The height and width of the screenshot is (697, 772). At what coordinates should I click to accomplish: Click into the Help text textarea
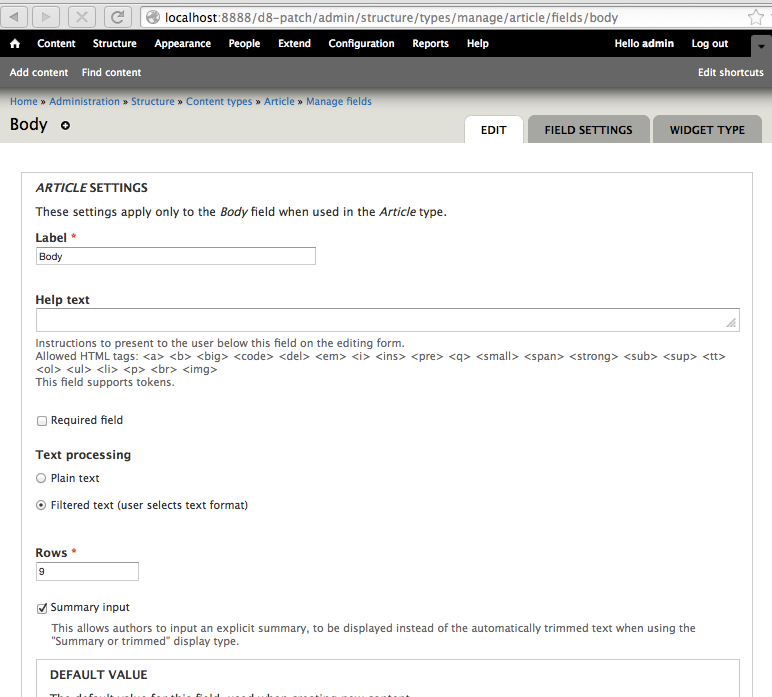tap(387, 320)
